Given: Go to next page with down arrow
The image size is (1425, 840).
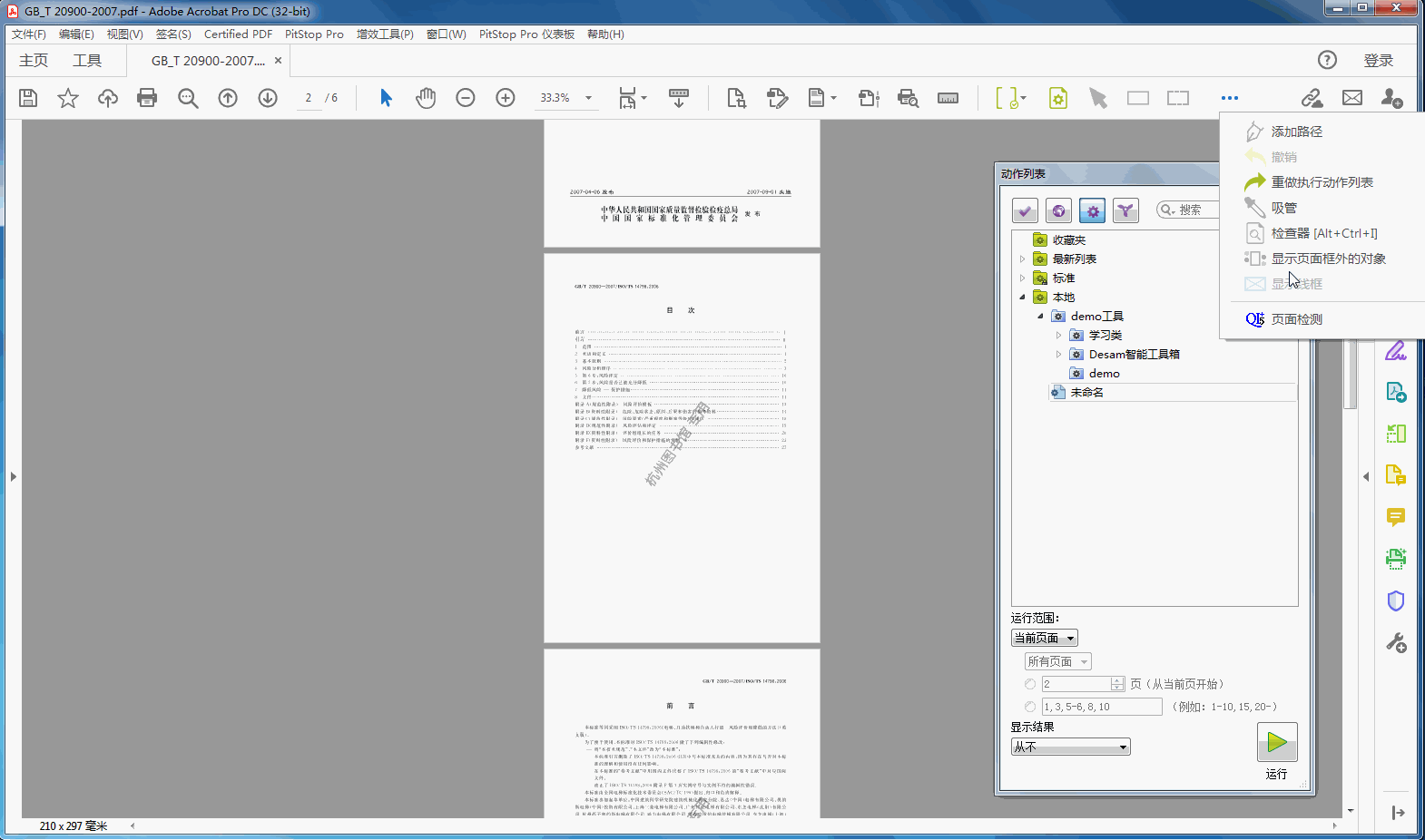Looking at the screenshot, I should (268, 98).
